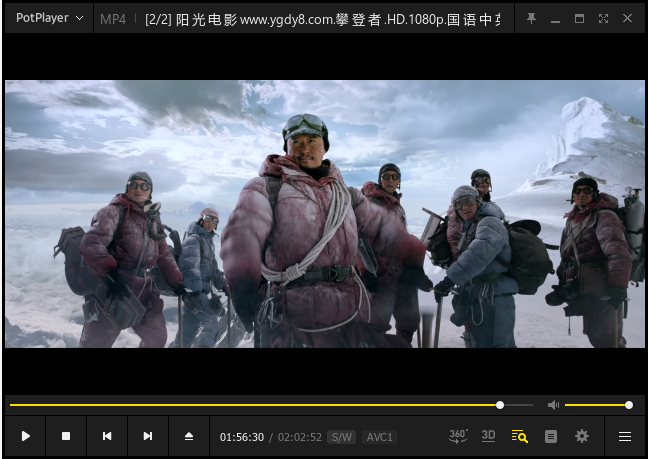Click the eject/open file button
Viewport: 648px width, 459px height.
[189, 436]
